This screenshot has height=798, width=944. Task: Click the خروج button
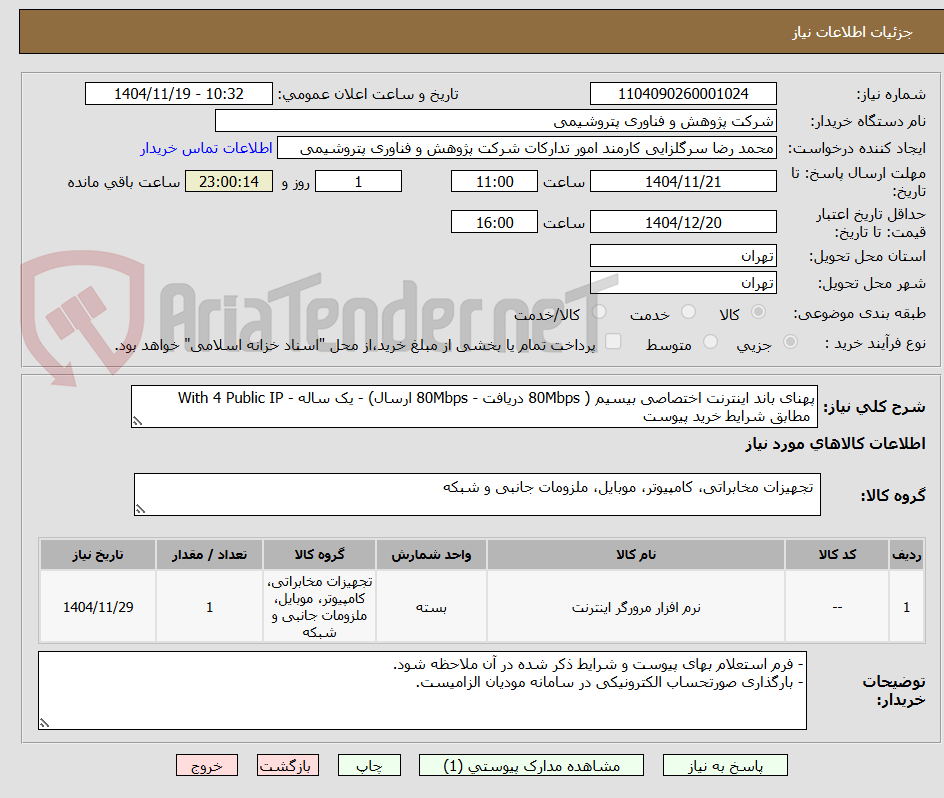(207, 765)
